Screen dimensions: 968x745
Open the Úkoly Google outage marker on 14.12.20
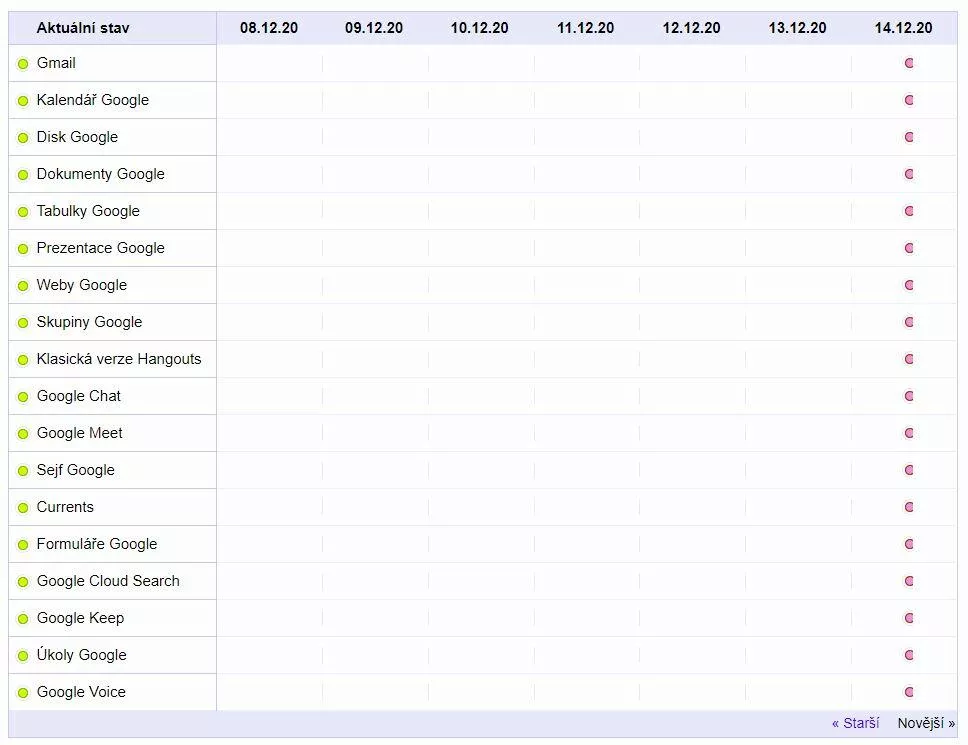coord(909,656)
